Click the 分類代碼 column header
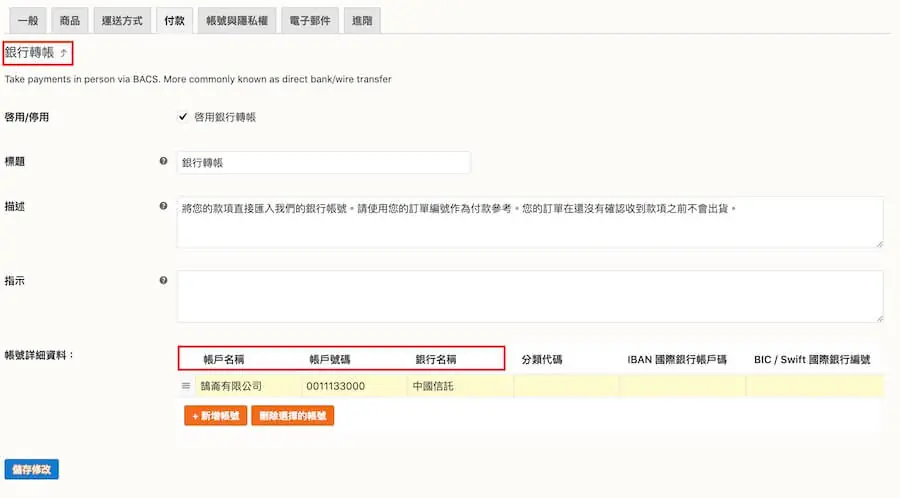The width and height of the screenshot is (900, 498). (x=542, y=360)
